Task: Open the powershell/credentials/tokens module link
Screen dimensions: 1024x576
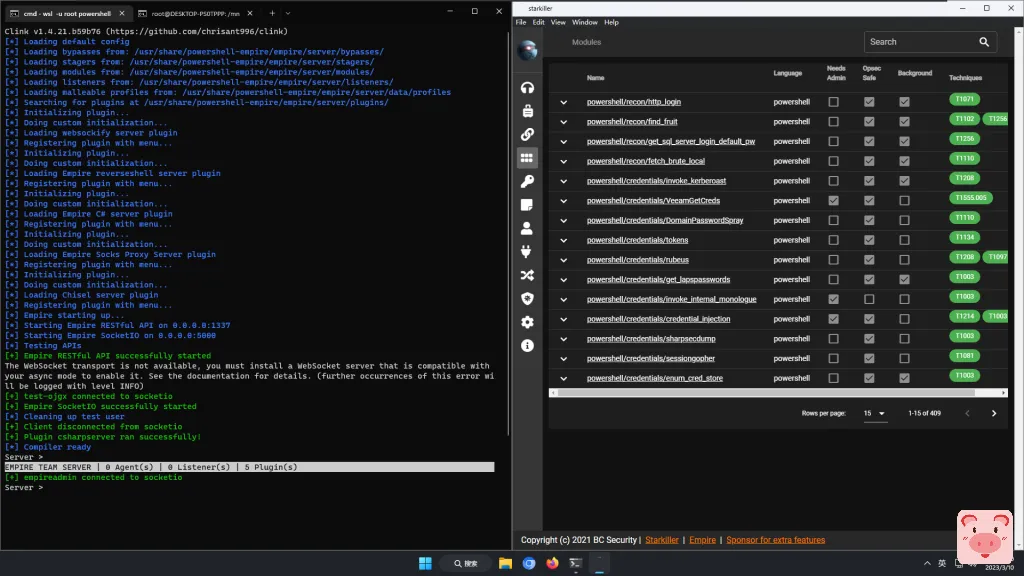Action: [x=637, y=240]
